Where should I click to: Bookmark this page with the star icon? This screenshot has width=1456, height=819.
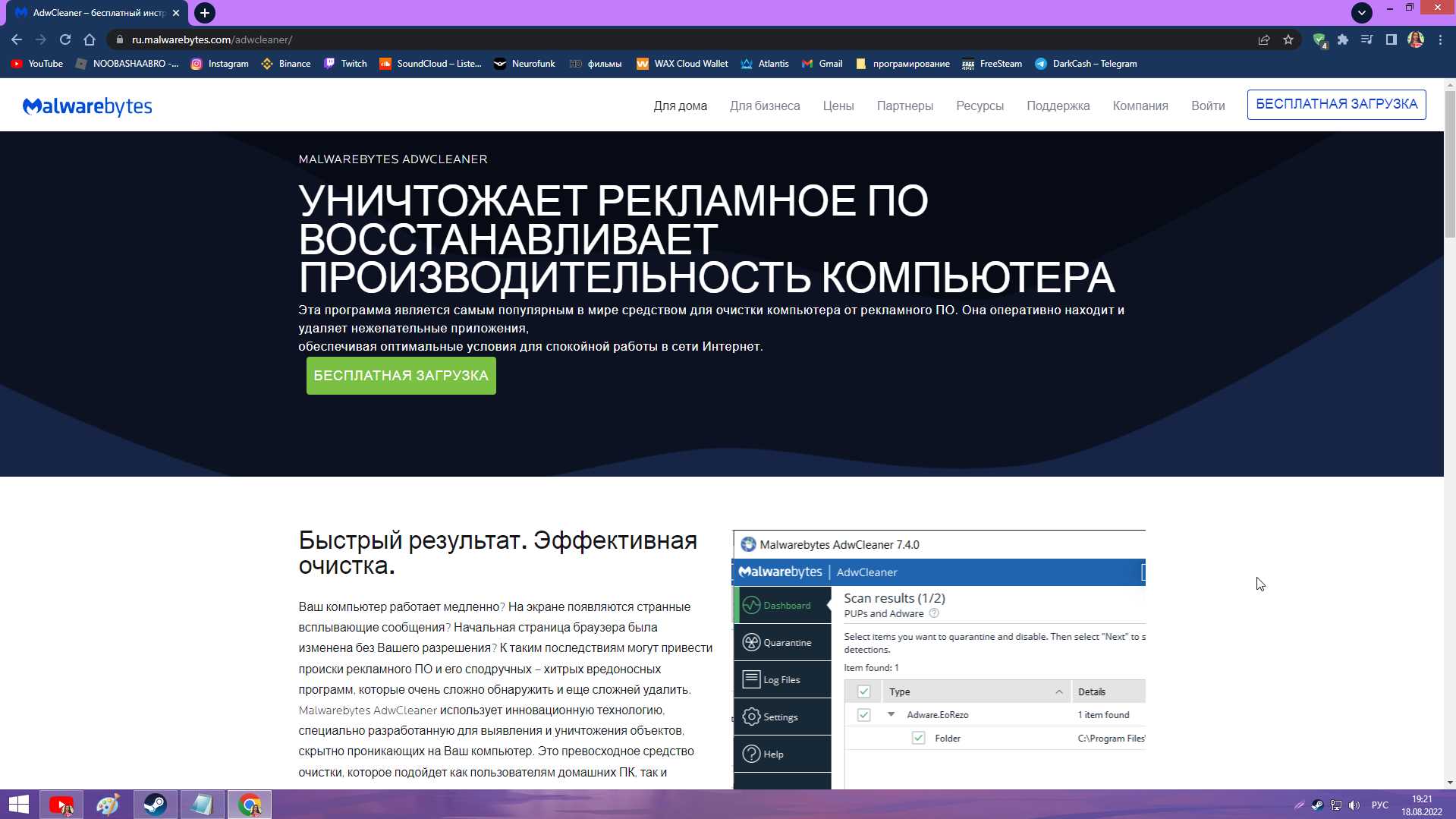click(1288, 39)
